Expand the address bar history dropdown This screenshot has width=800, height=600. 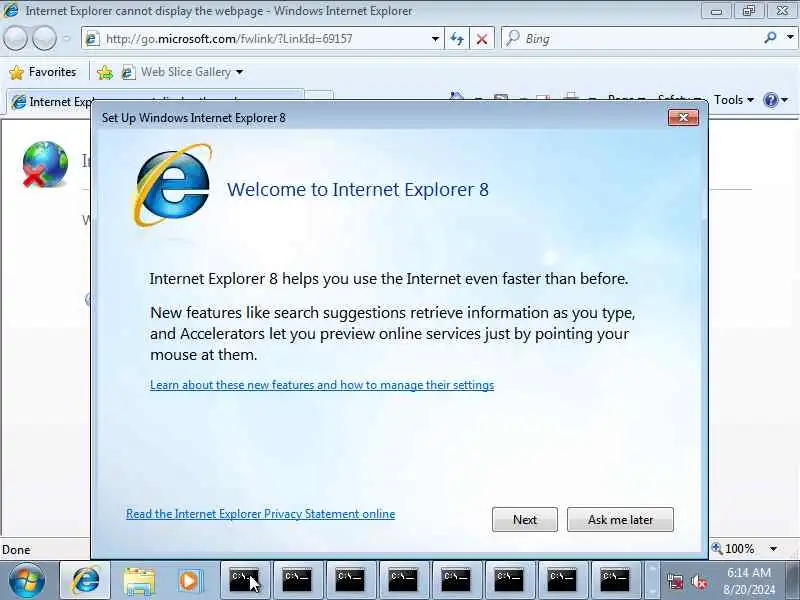[435, 39]
